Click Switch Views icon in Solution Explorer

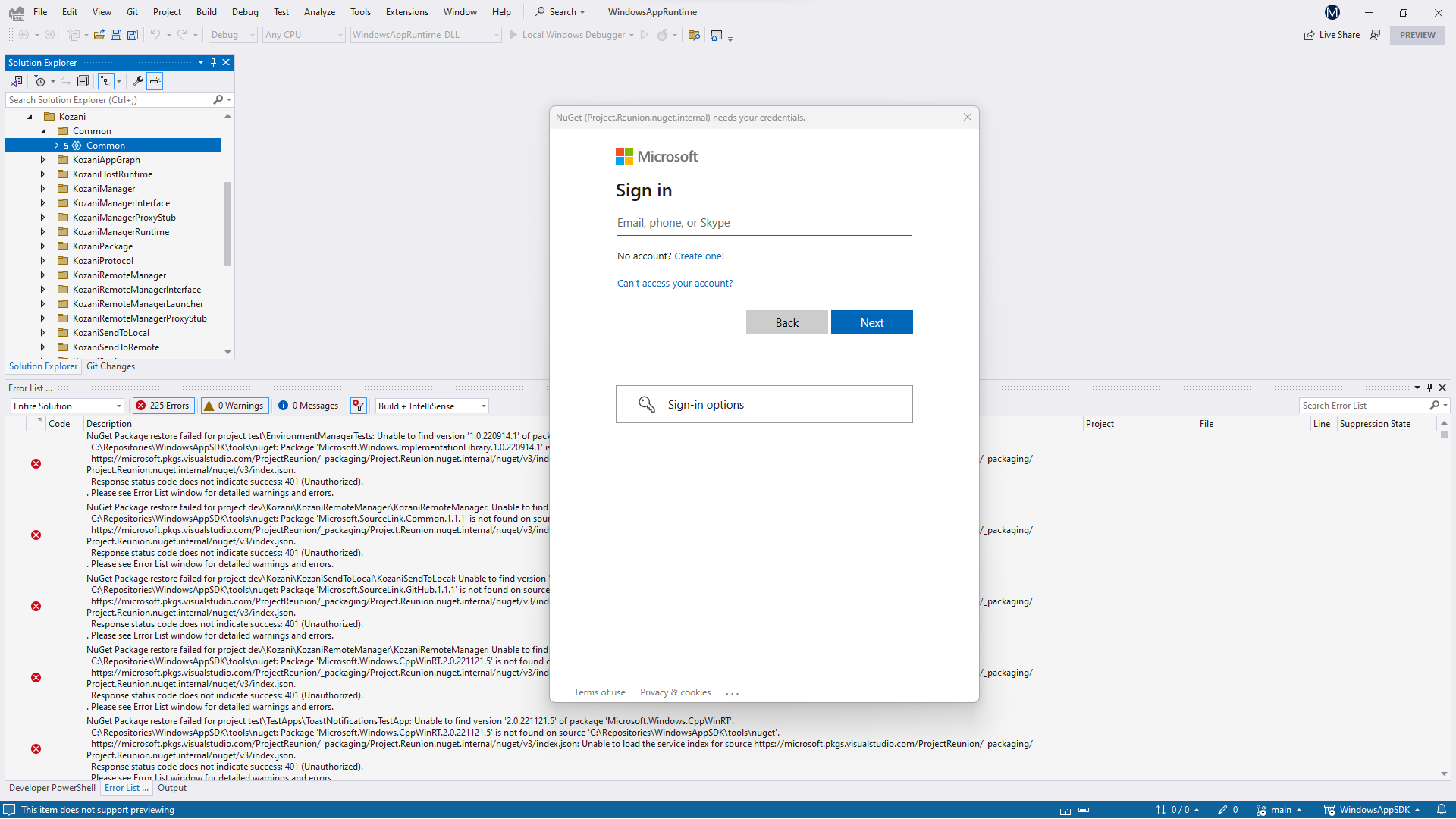tap(16, 81)
